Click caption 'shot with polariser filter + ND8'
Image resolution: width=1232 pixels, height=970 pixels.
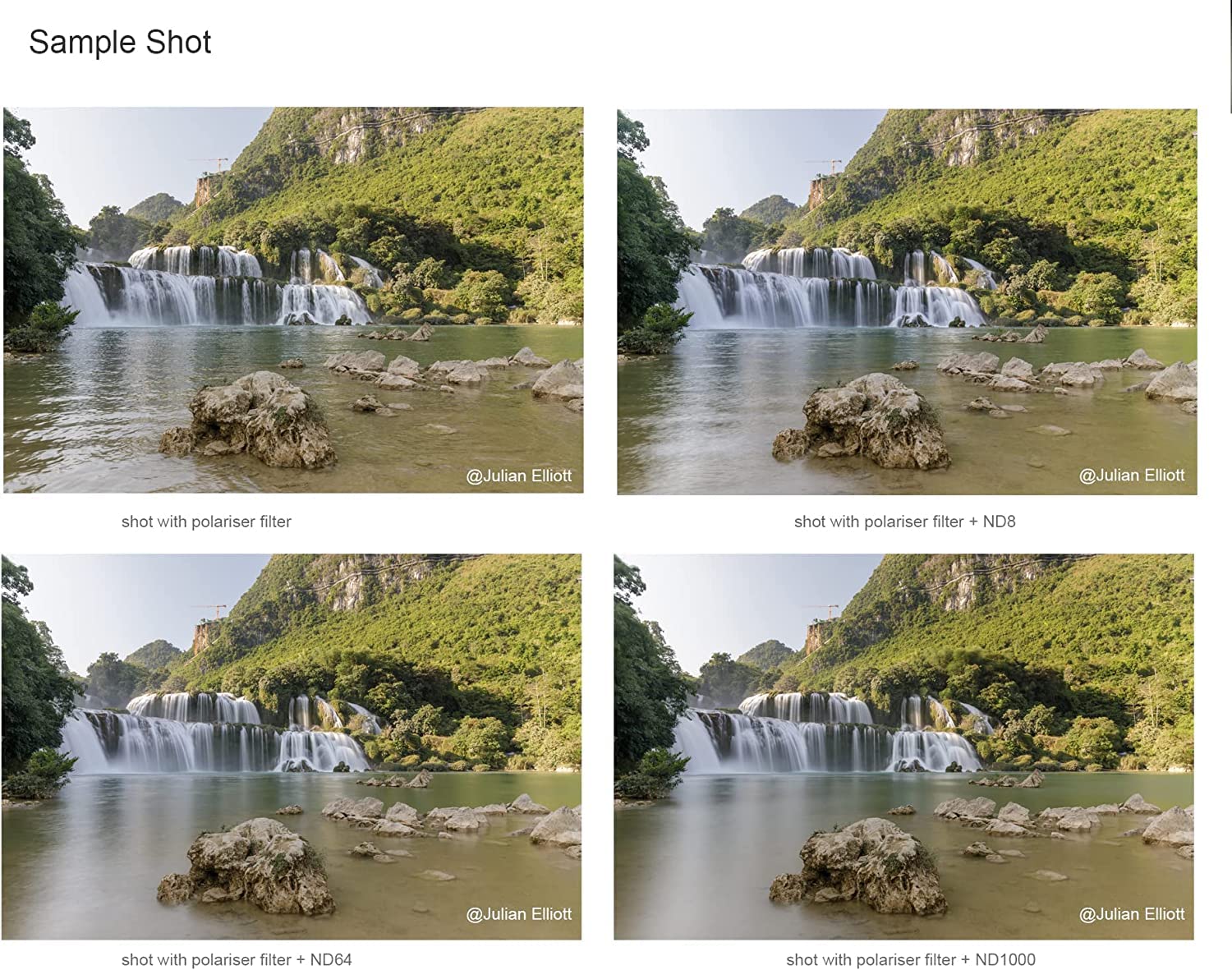pyautogui.click(x=904, y=522)
